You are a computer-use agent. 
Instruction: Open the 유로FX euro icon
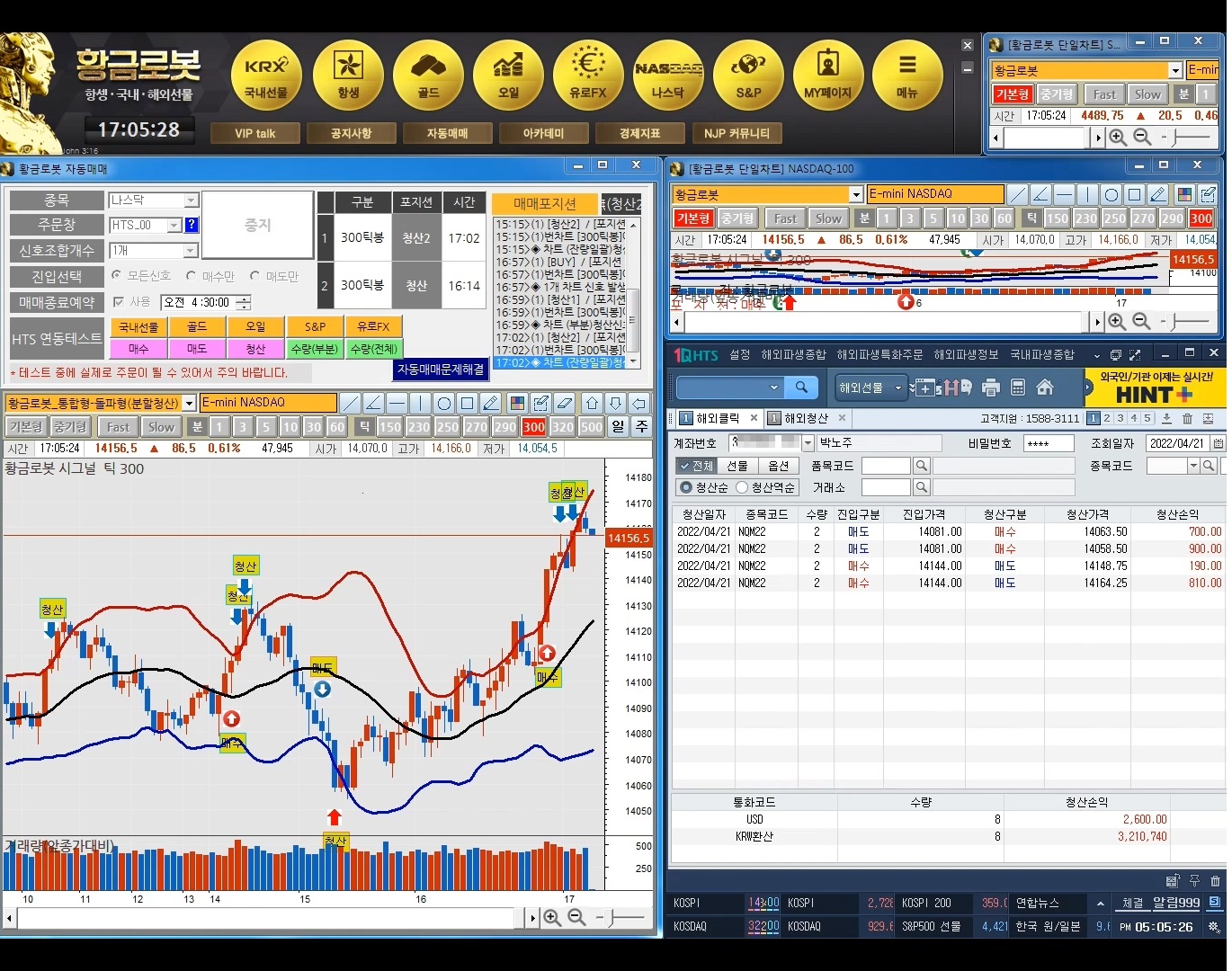pyautogui.click(x=588, y=76)
